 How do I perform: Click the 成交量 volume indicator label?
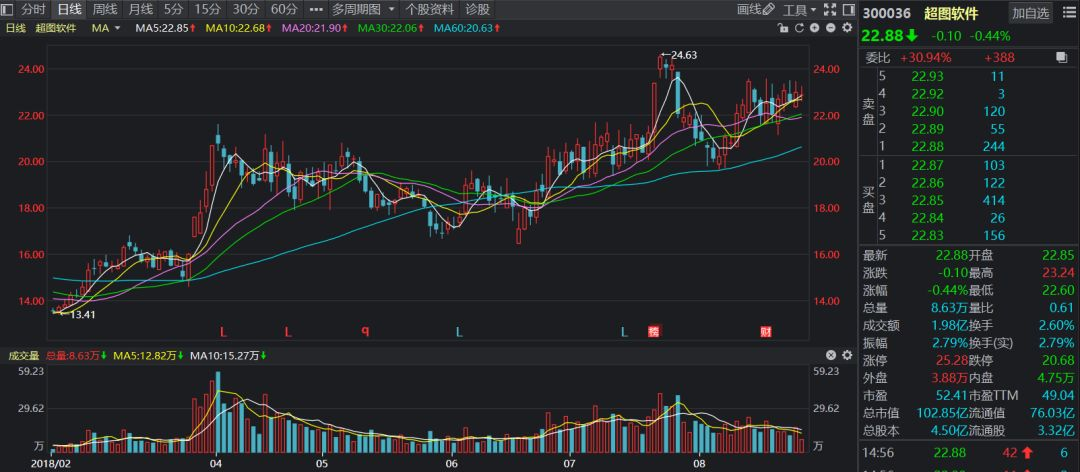coord(22,356)
